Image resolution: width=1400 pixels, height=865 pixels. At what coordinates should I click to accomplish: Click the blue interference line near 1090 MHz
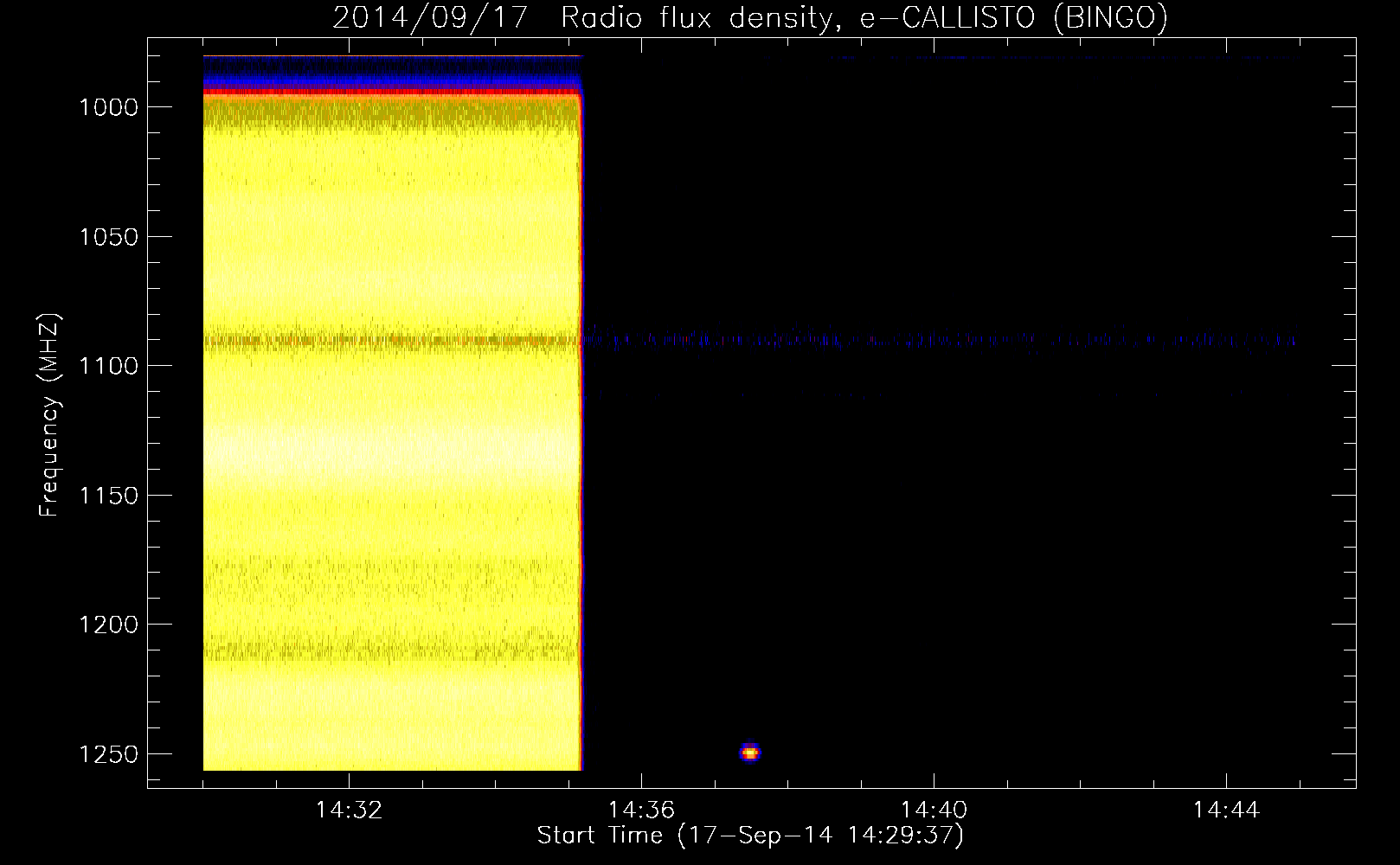(x=940, y=340)
